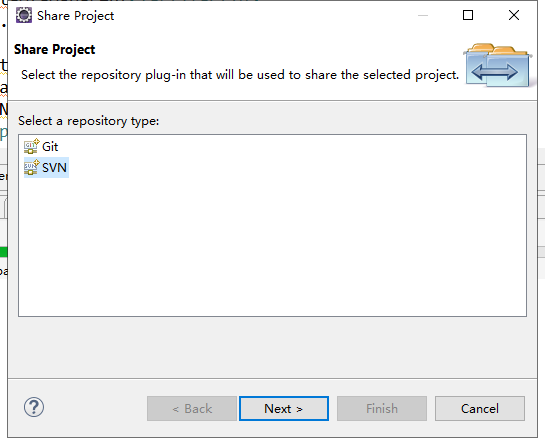Minimize the Share Project dialog
Screen dimensions: 545x445
[423, 15]
